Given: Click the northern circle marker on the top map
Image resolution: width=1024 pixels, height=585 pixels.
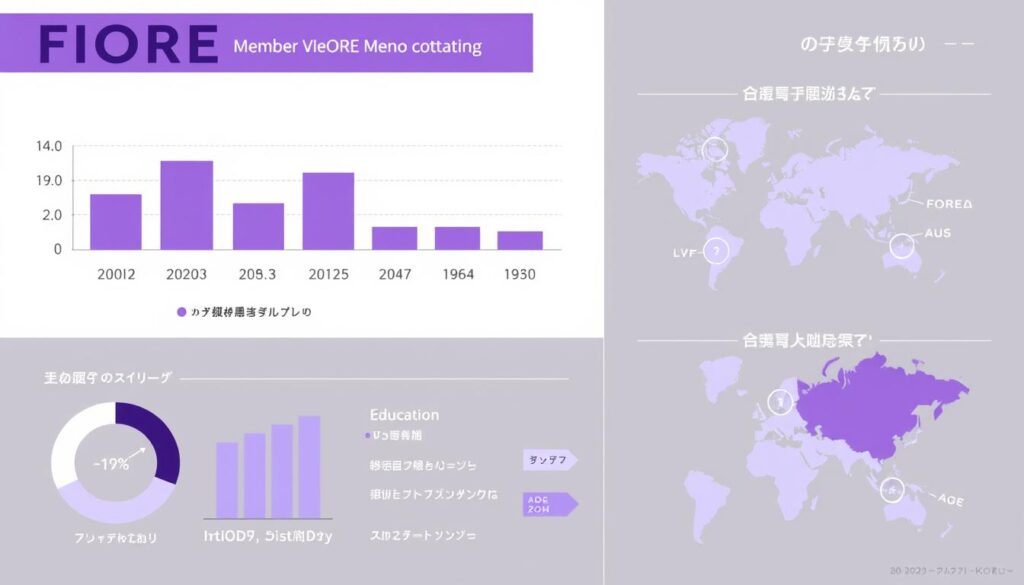Looking at the screenshot, I should 714,150.
